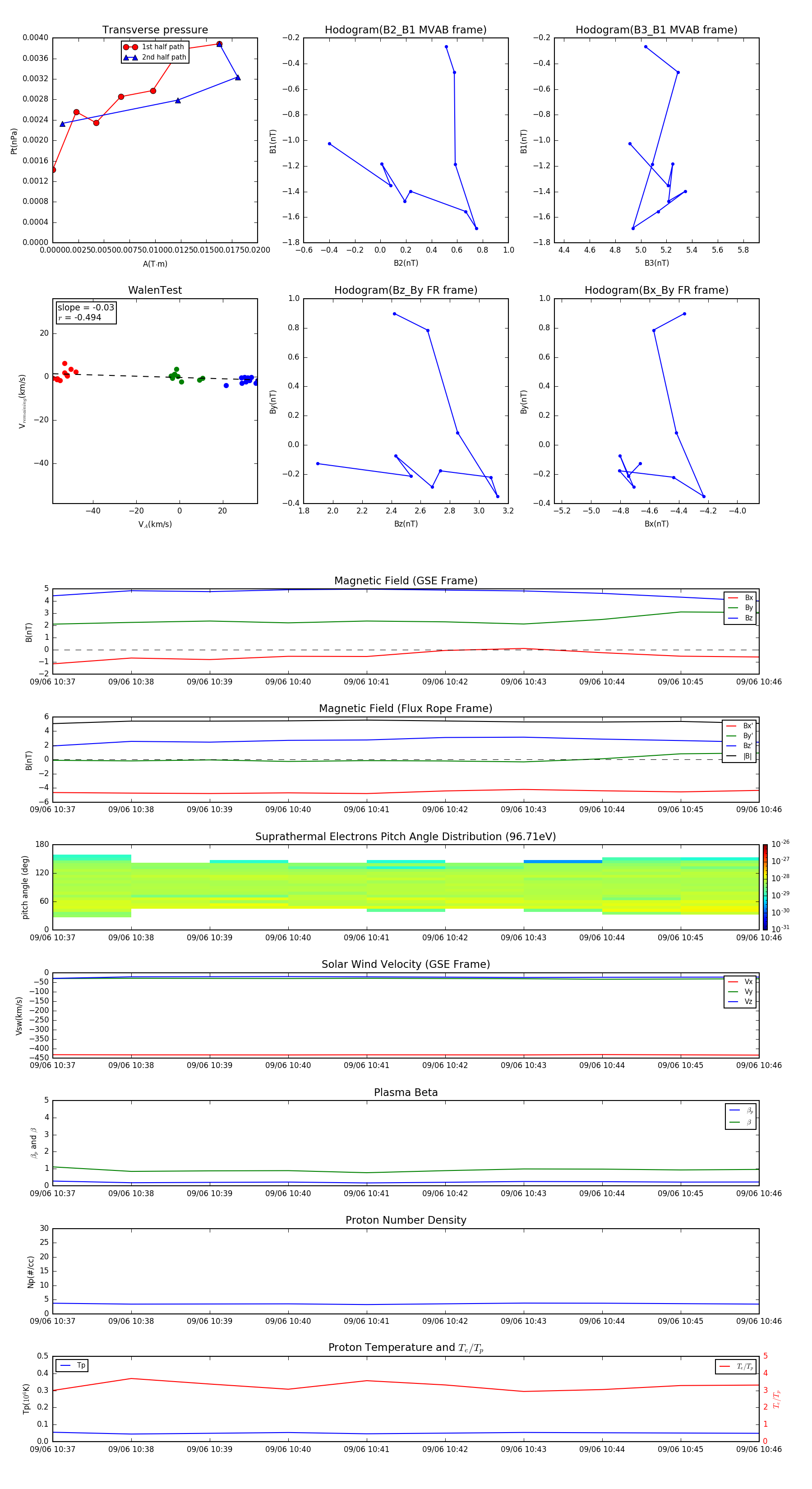Select "By" in the GSE magnetic field legend
The height and width of the screenshot is (1489, 812).
click(x=740, y=607)
